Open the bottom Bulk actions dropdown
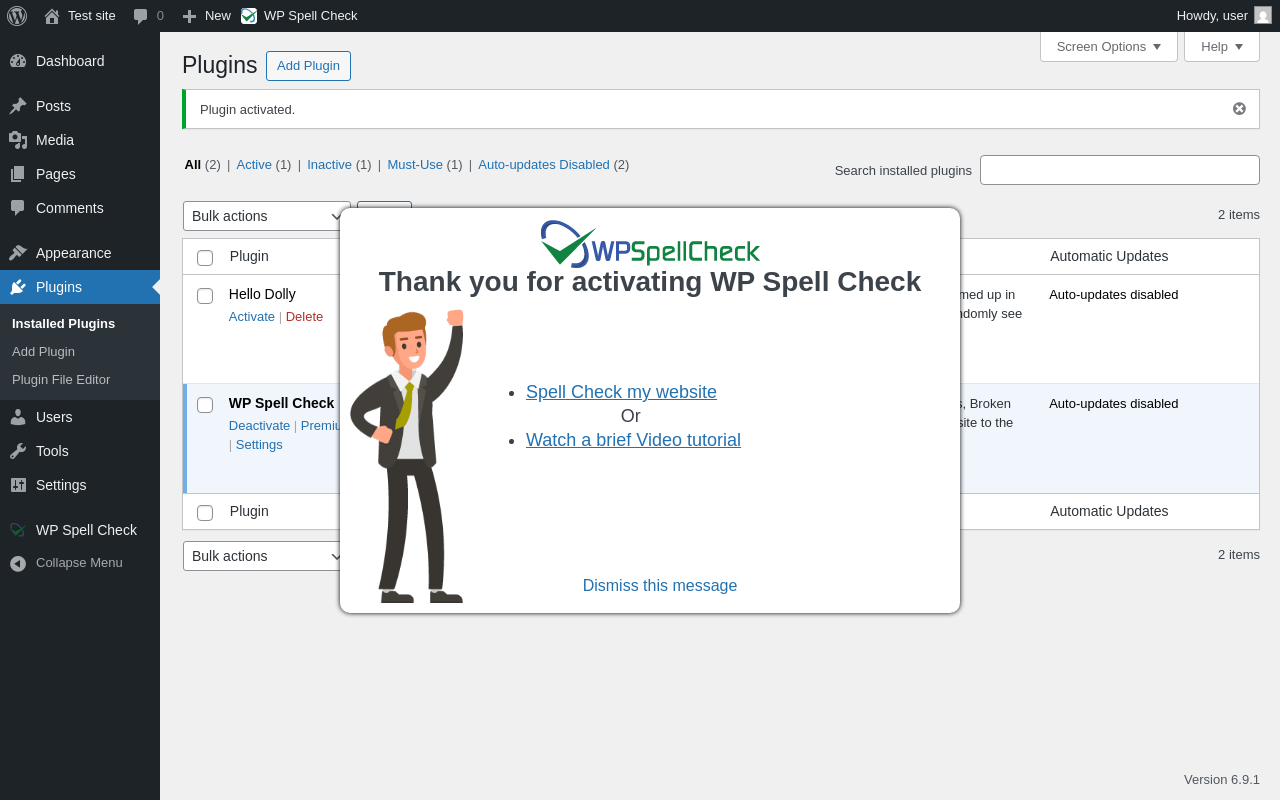This screenshot has height=800, width=1280. pyautogui.click(x=267, y=556)
